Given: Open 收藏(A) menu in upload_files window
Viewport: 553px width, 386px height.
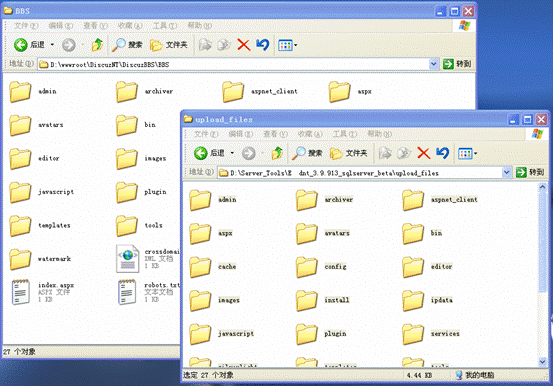Looking at the screenshot, I should 310,134.
